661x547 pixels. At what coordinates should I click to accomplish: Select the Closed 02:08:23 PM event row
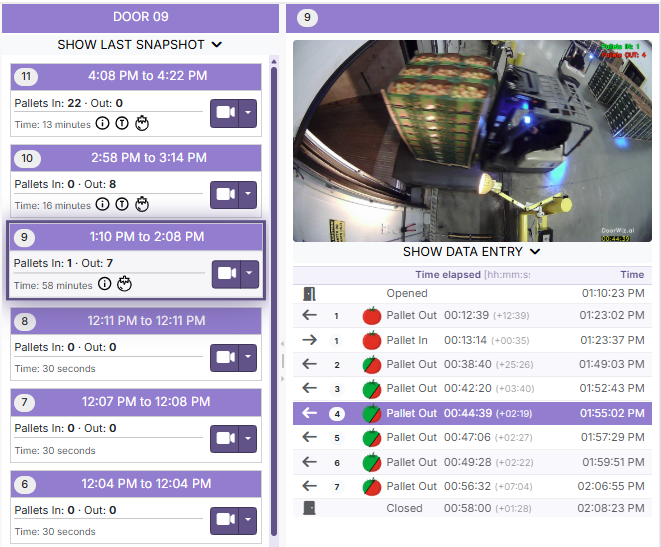pos(473,508)
